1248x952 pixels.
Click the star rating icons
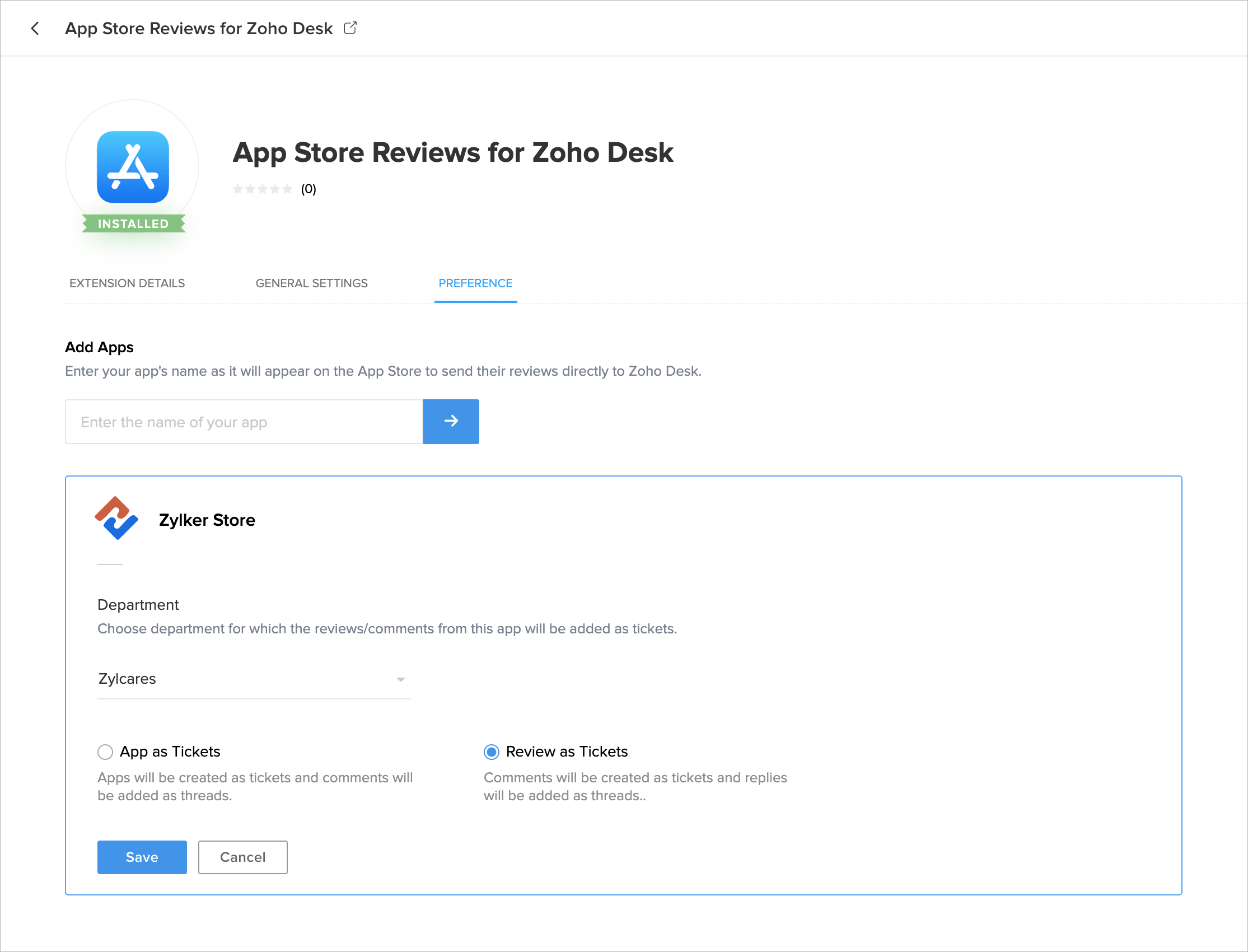tap(262, 189)
